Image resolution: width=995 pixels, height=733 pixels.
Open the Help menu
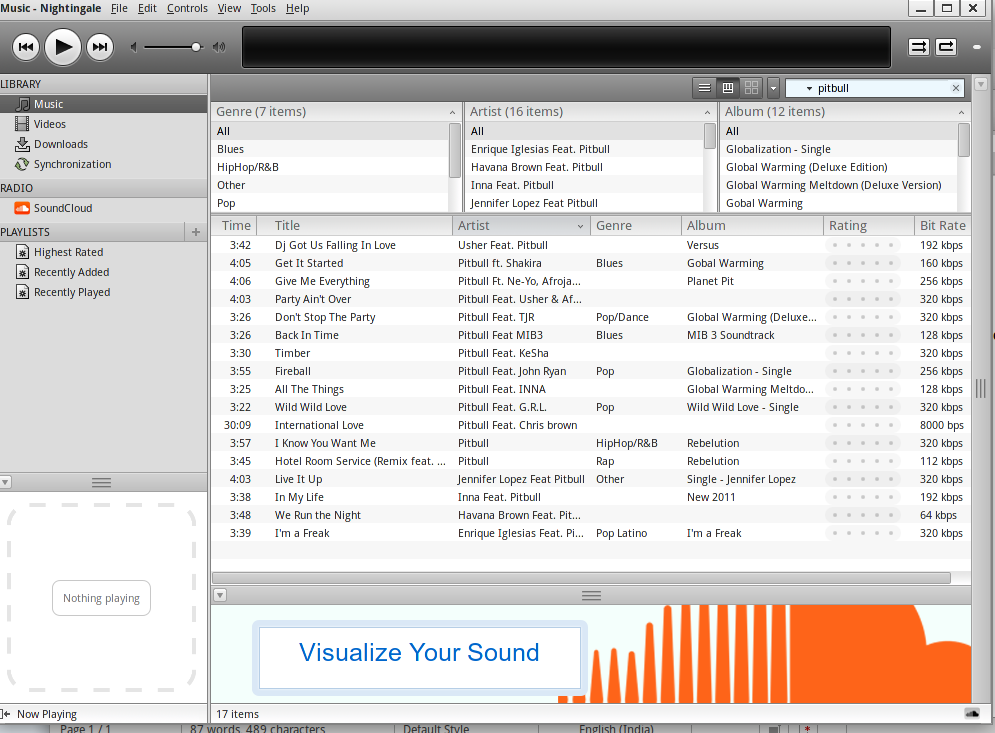[x=297, y=8]
